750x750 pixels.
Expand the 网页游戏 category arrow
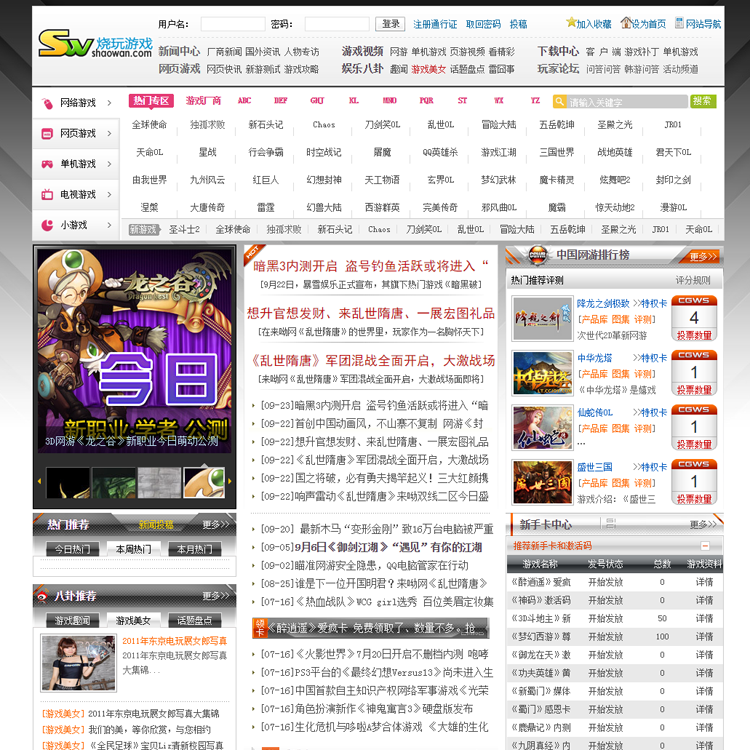[109, 133]
